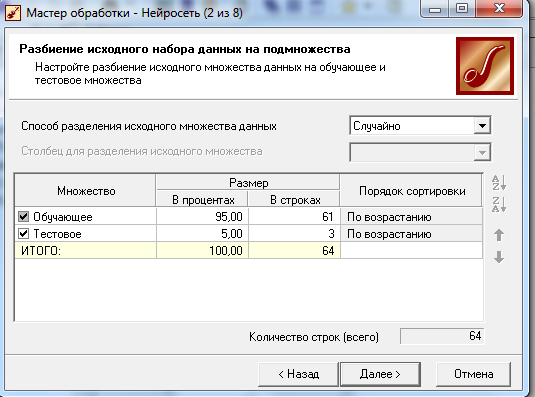
Task: Click the ИТОГО: row label
Action: [x=41, y=251]
